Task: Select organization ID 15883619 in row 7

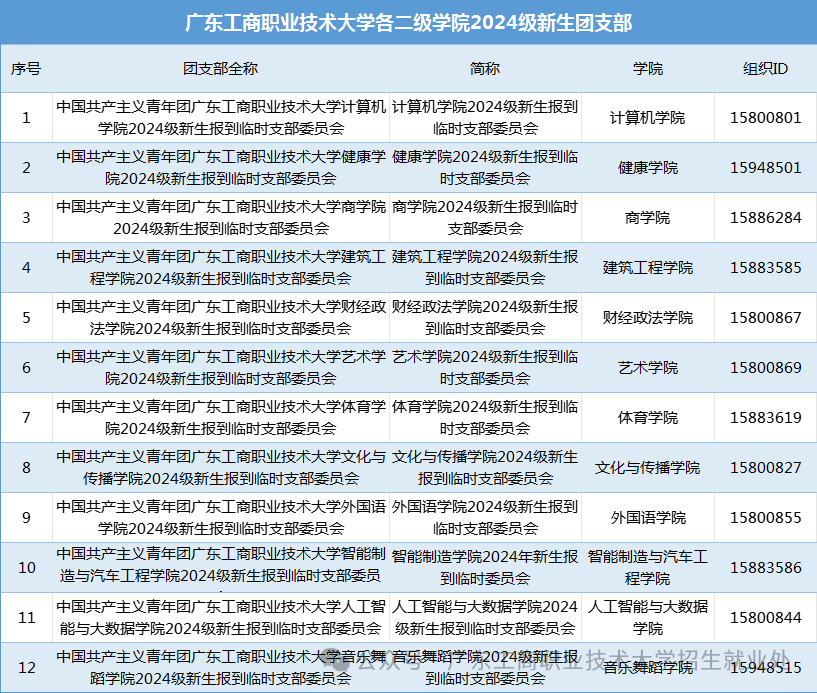Action: pyautogui.click(x=764, y=417)
